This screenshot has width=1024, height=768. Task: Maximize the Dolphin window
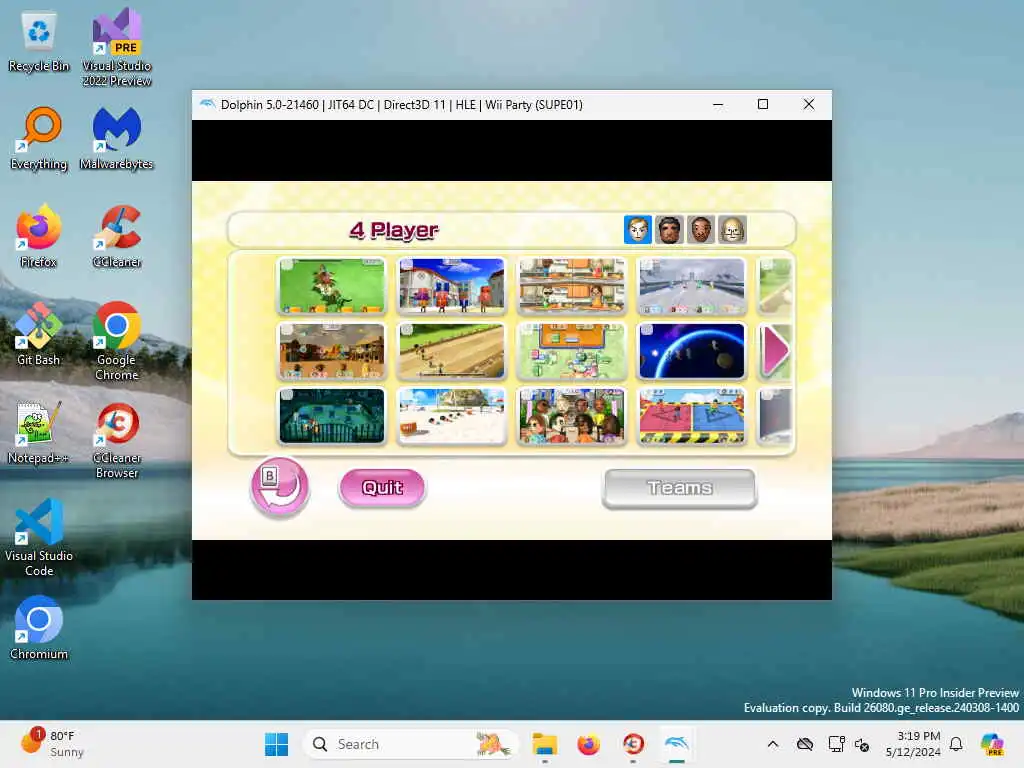pyautogui.click(x=763, y=104)
